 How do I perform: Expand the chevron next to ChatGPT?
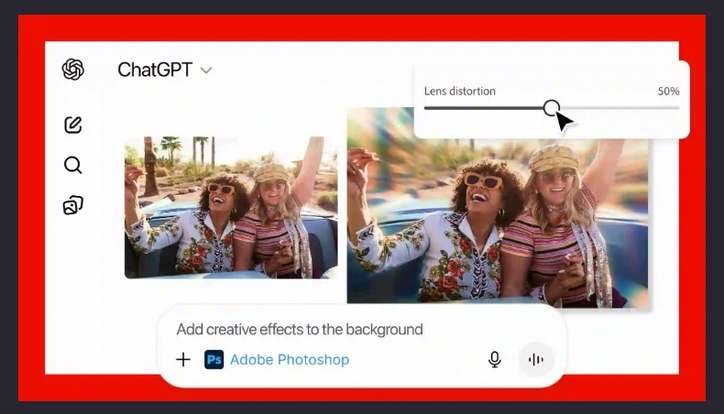(207, 70)
